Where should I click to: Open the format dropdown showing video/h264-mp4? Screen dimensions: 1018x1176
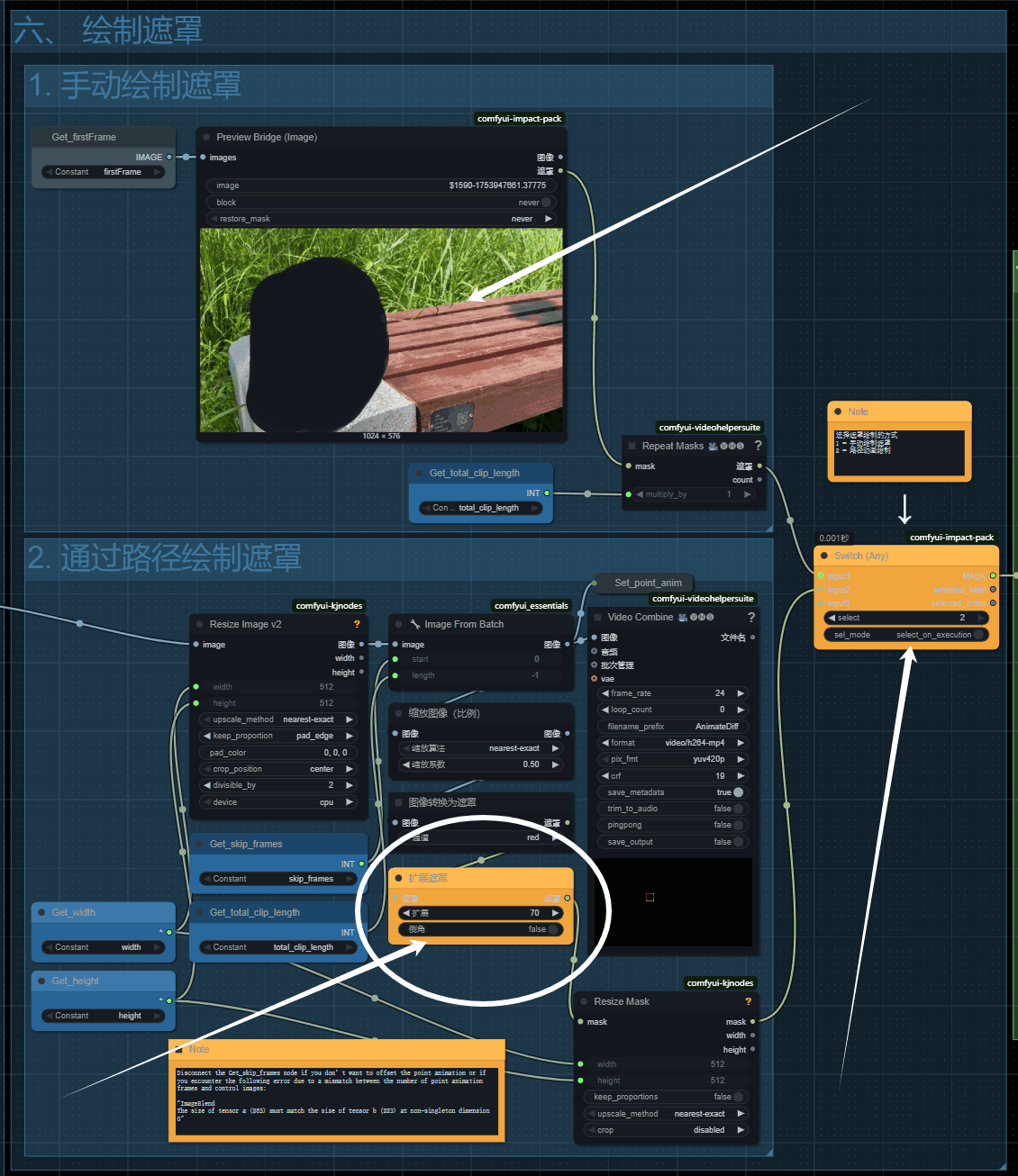[673, 743]
